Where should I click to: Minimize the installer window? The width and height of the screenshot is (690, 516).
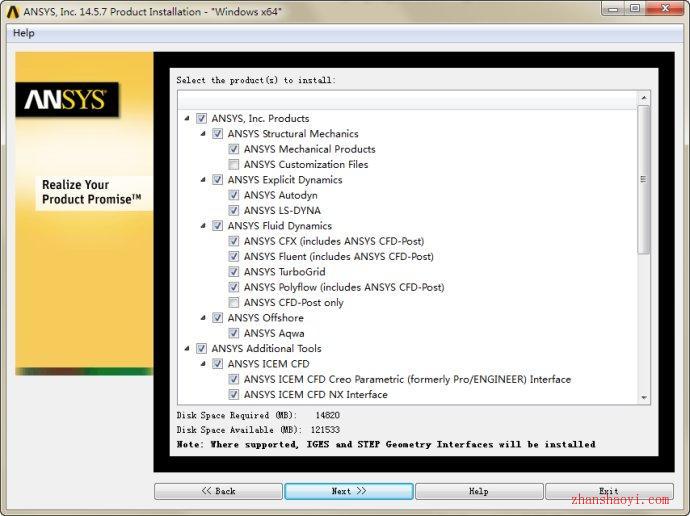(614, 8)
